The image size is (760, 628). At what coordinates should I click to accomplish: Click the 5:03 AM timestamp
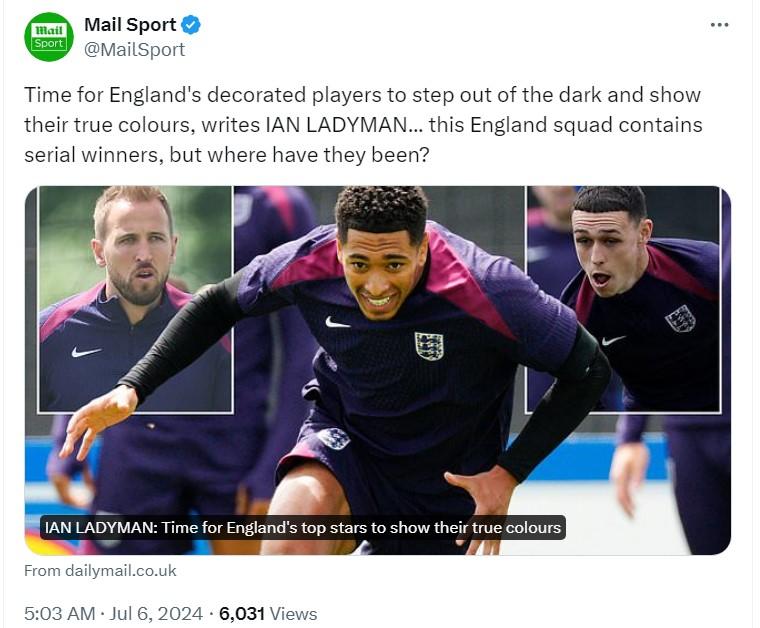point(60,613)
